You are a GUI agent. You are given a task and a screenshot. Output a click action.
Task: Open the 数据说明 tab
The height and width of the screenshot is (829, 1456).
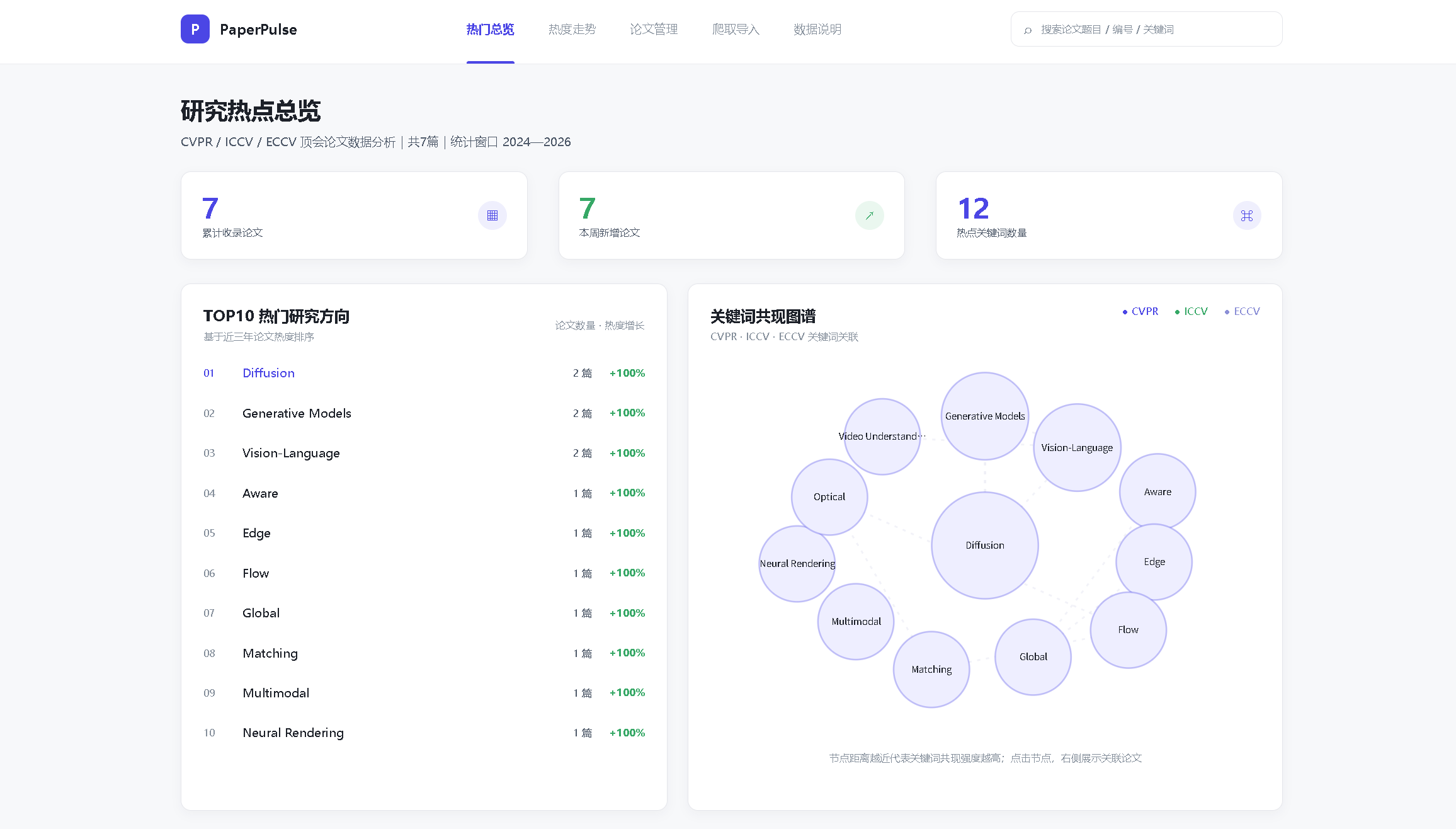point(817,30)
